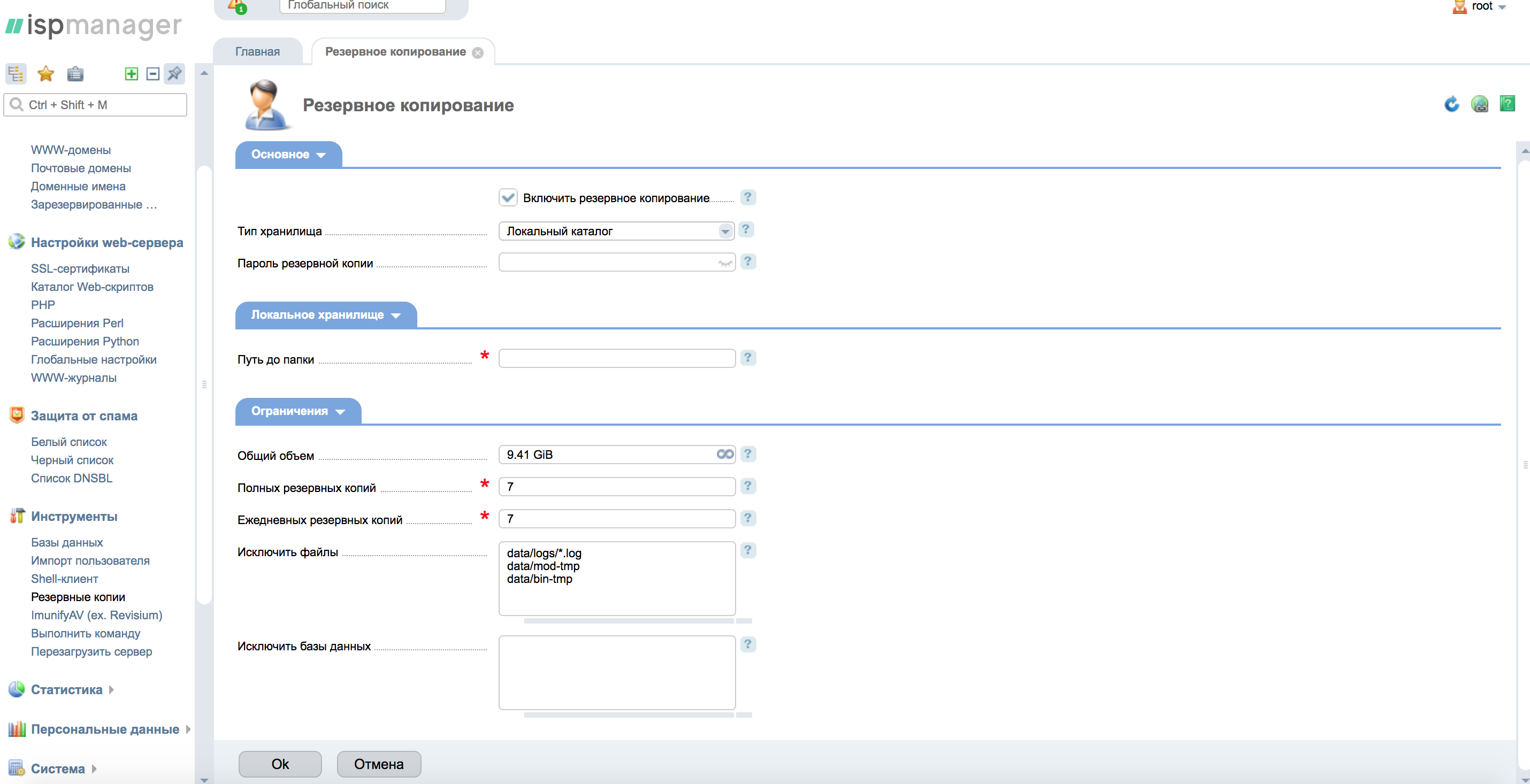Switch to the Главная tab
The height and width of the screenshot is (784, 1530).
(257, 52)
